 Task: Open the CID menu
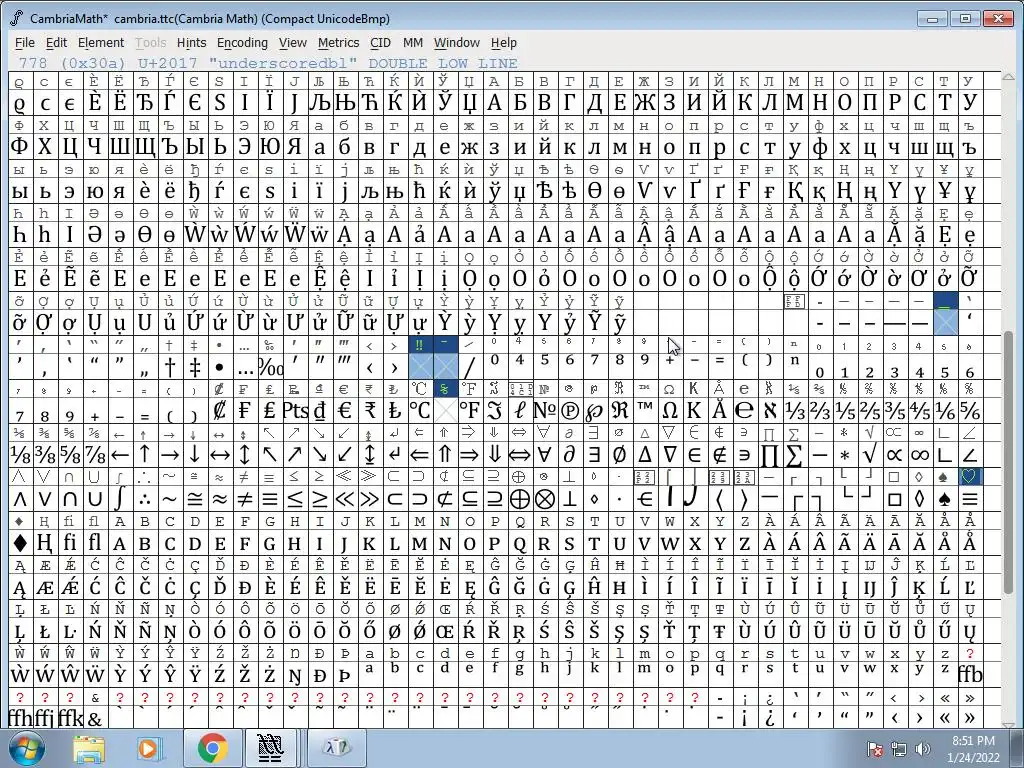[380, 42]
